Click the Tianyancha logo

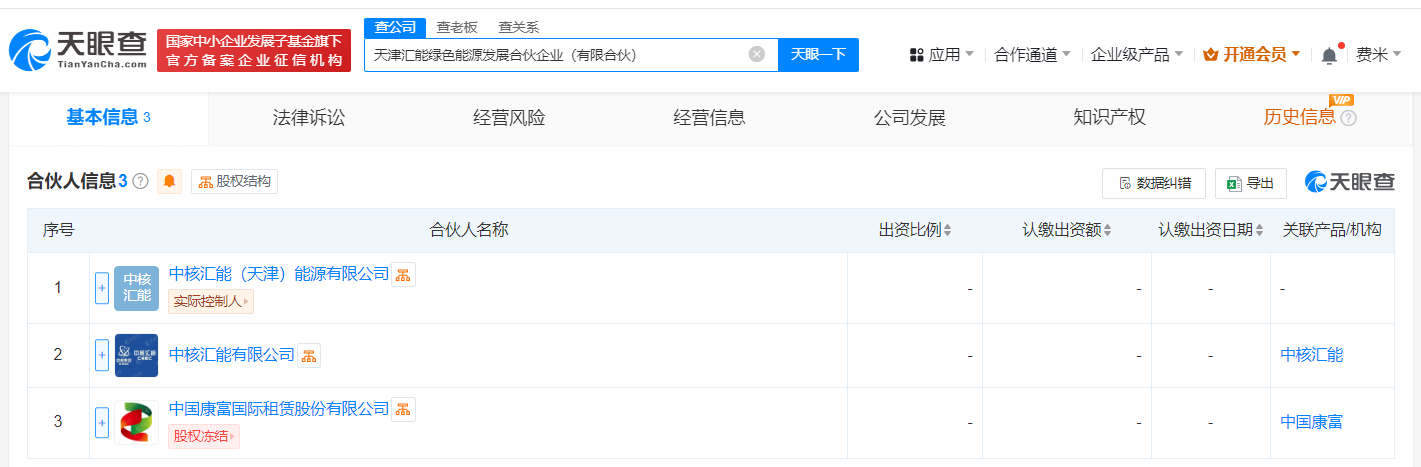(x=78, y=50)
